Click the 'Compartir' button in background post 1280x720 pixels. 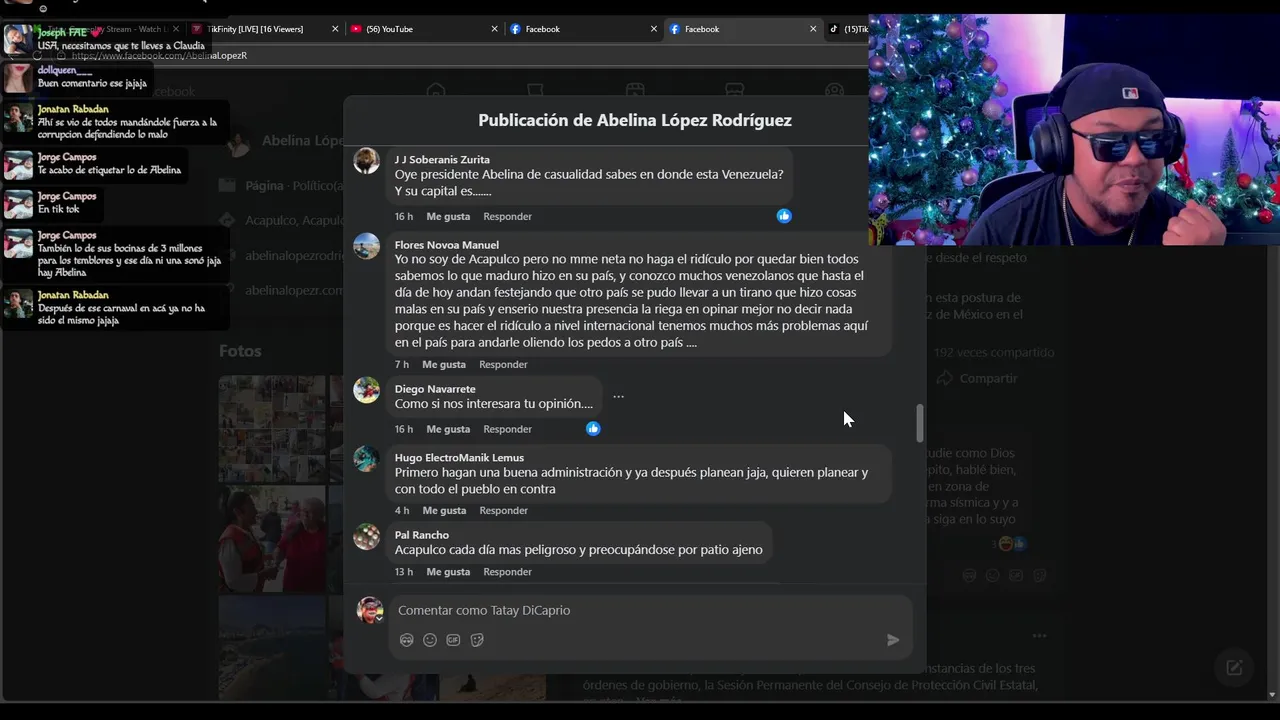pyautogui.click(x=978, y=378)
